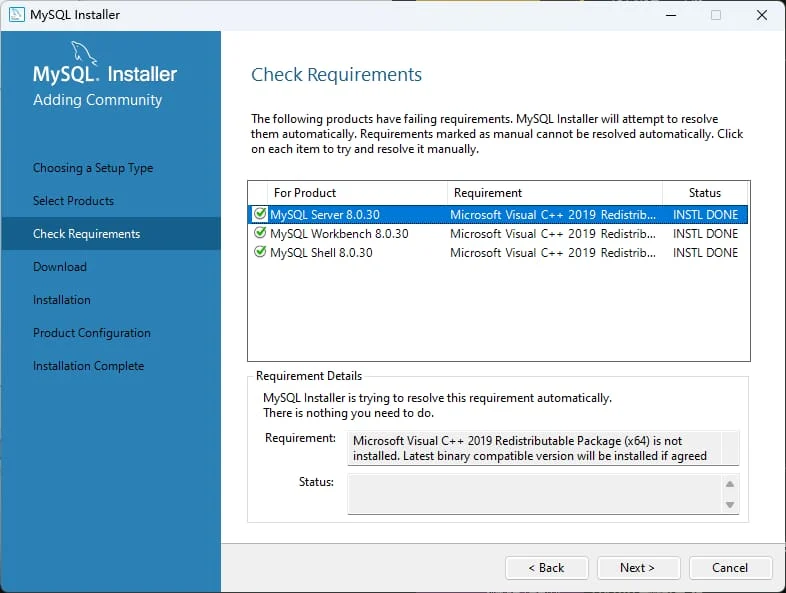Open the Select Products step
The height and width of the screenshot is (593, 786).
tap(74, 201)
